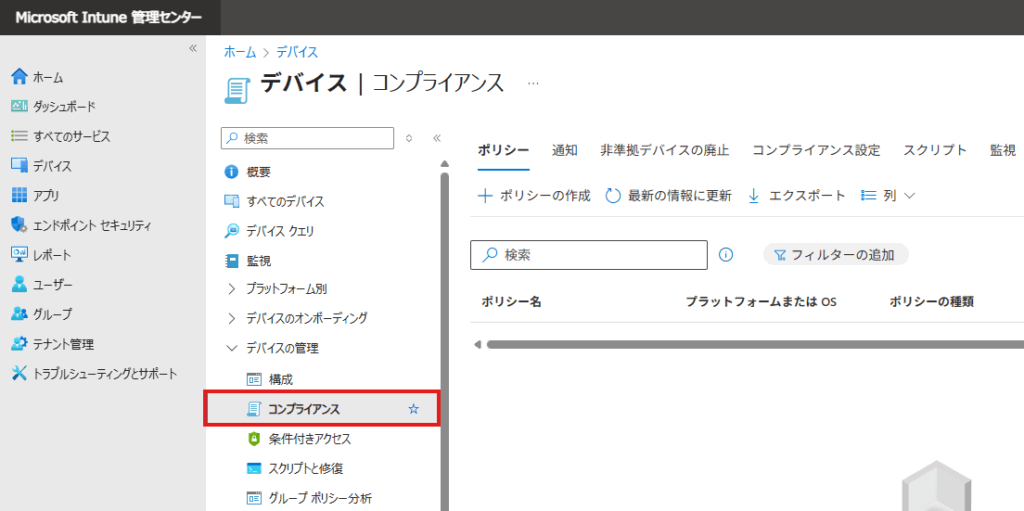
Task: Click the policy list 検索 field
Action: pos(588,255)
